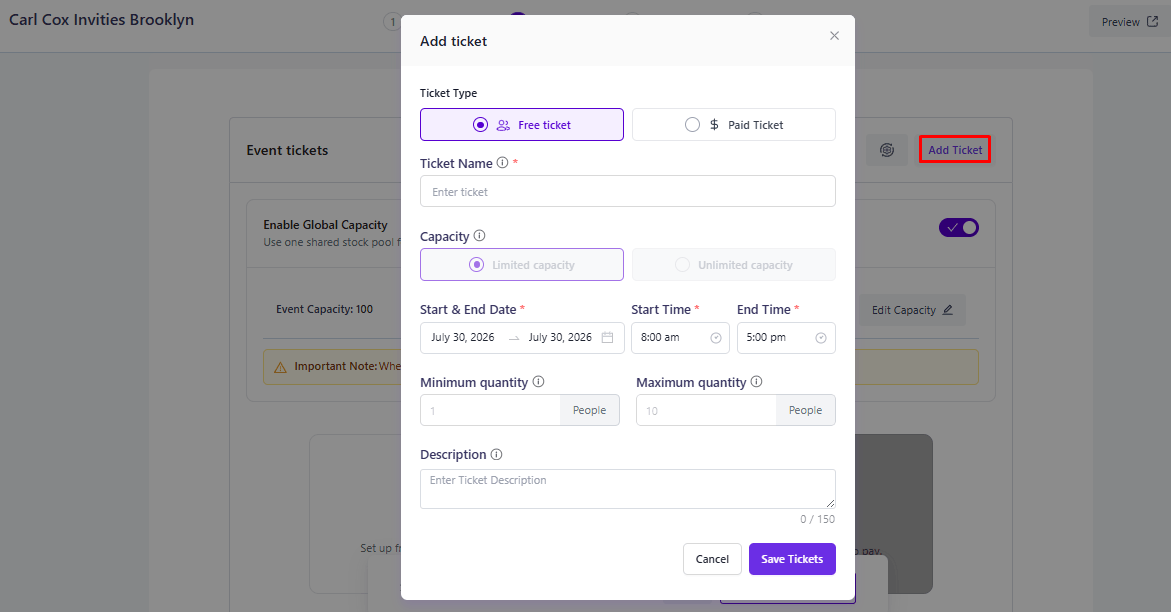Click the Cancel button

pyautogui.click(x=712, y=559)
